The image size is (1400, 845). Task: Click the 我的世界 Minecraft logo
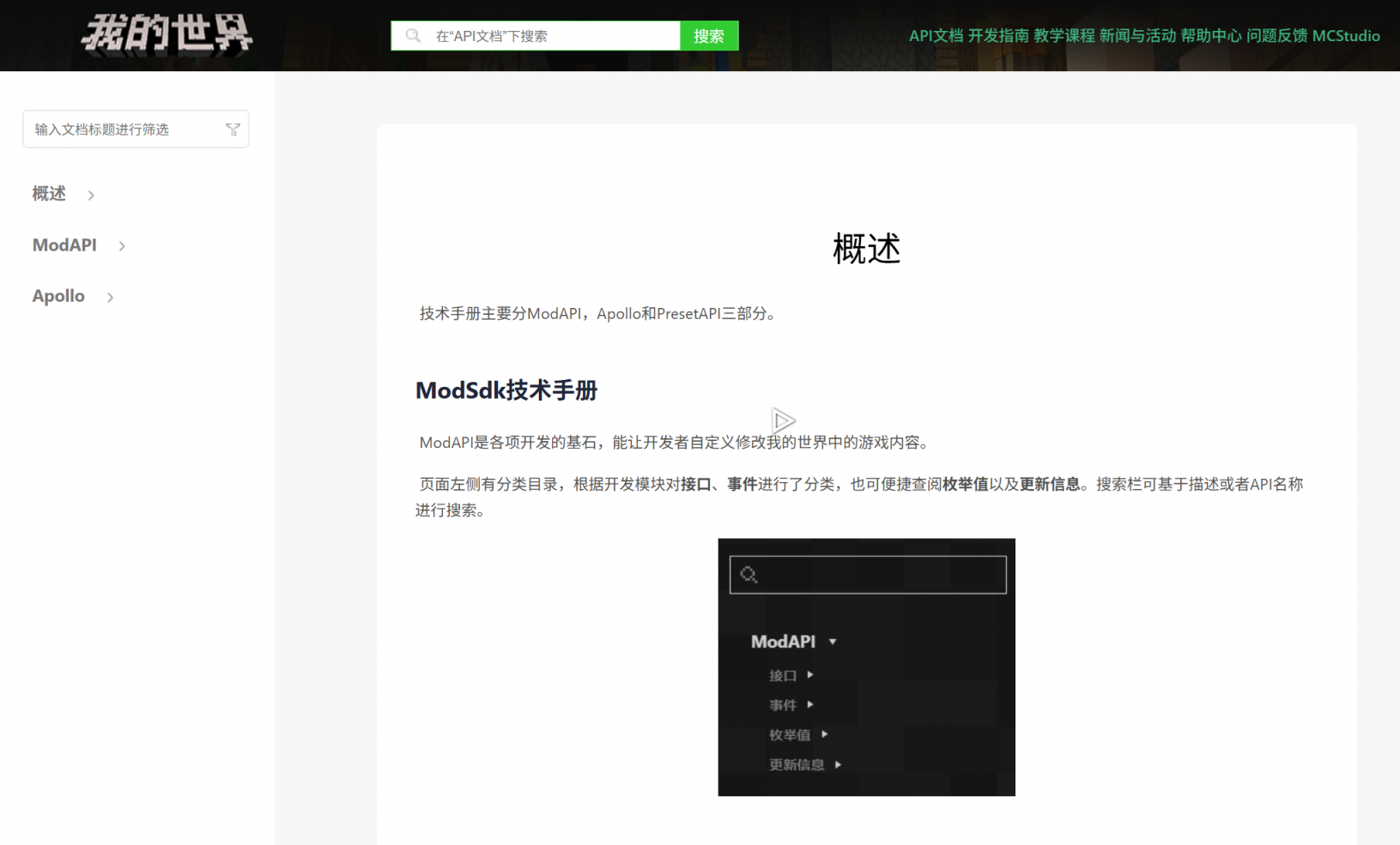tap(167, 35)
